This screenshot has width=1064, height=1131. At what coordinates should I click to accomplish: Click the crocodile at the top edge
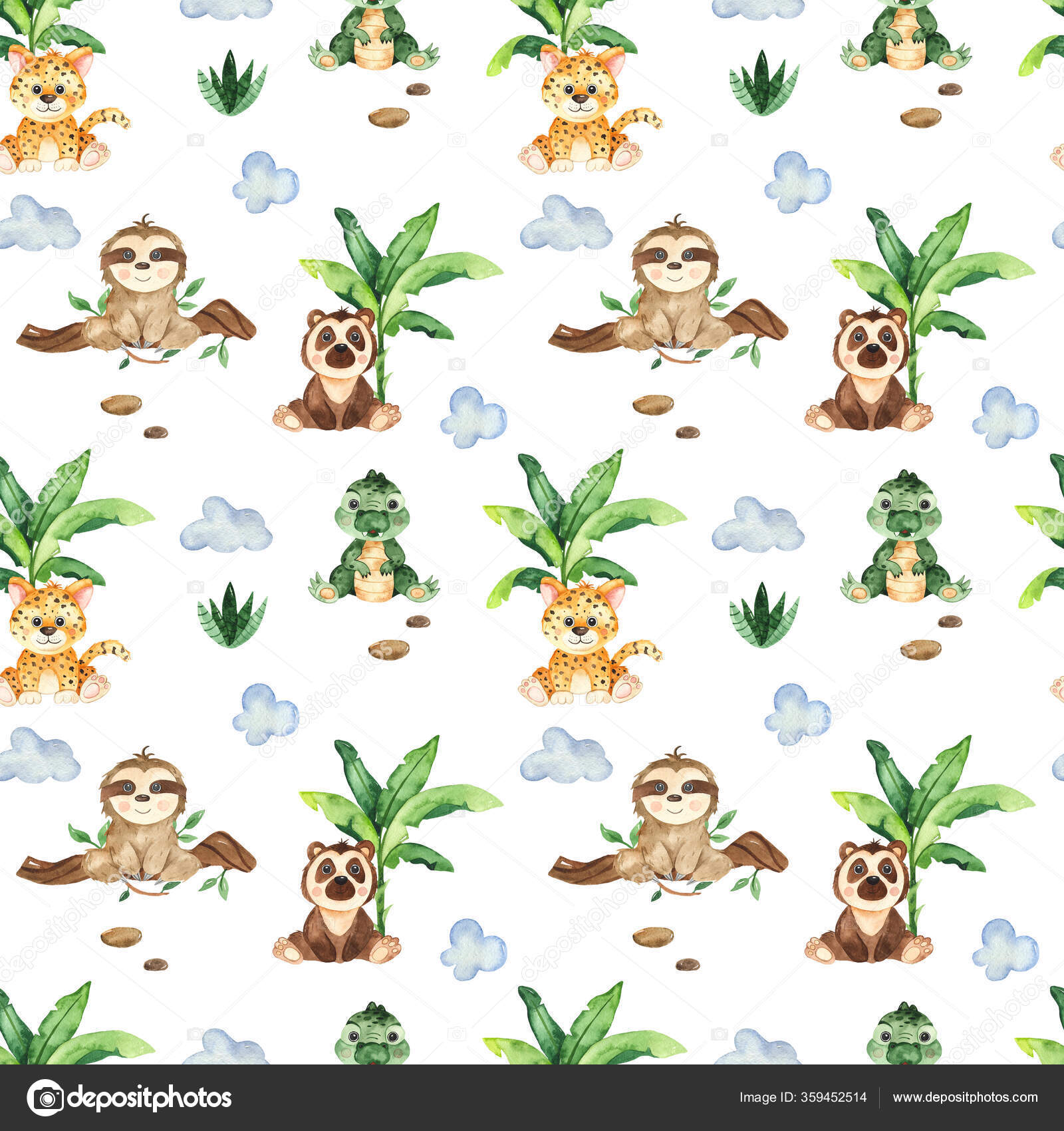tap(369, 33)
